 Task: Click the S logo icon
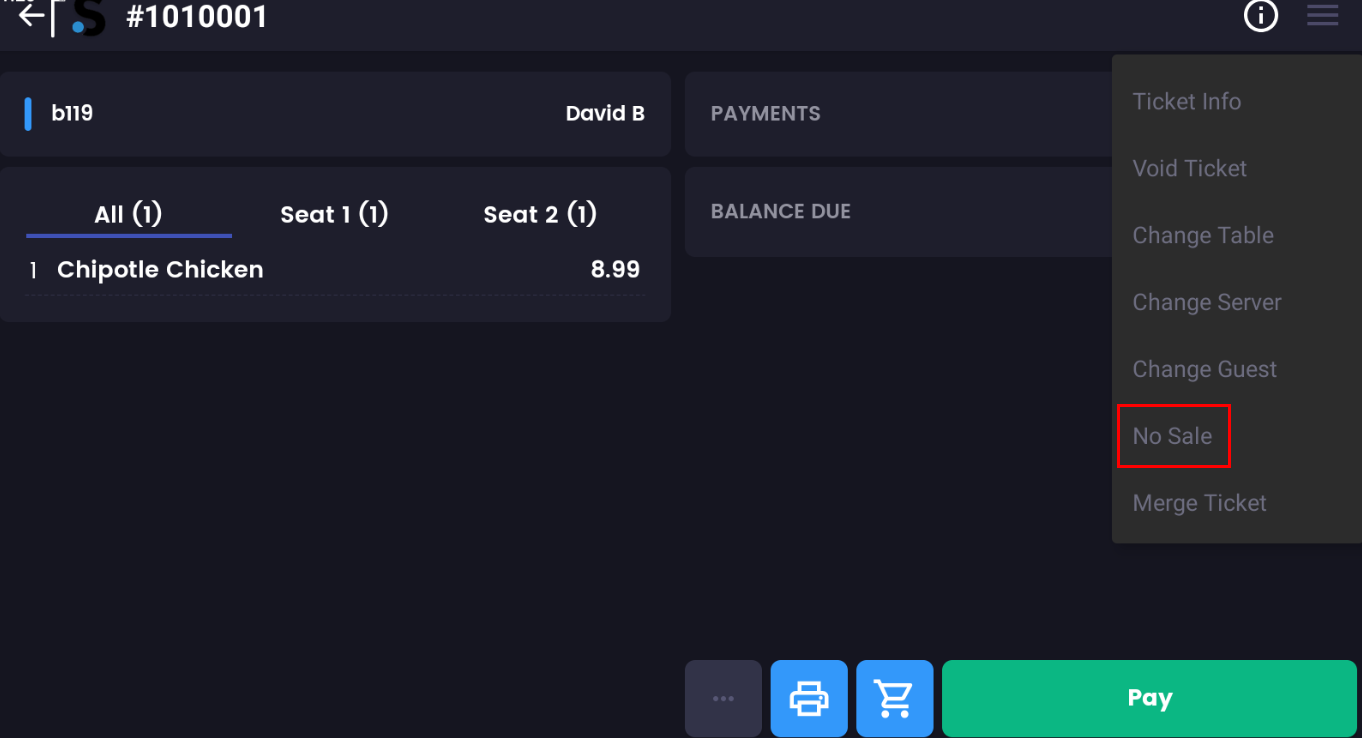[88, 18]
